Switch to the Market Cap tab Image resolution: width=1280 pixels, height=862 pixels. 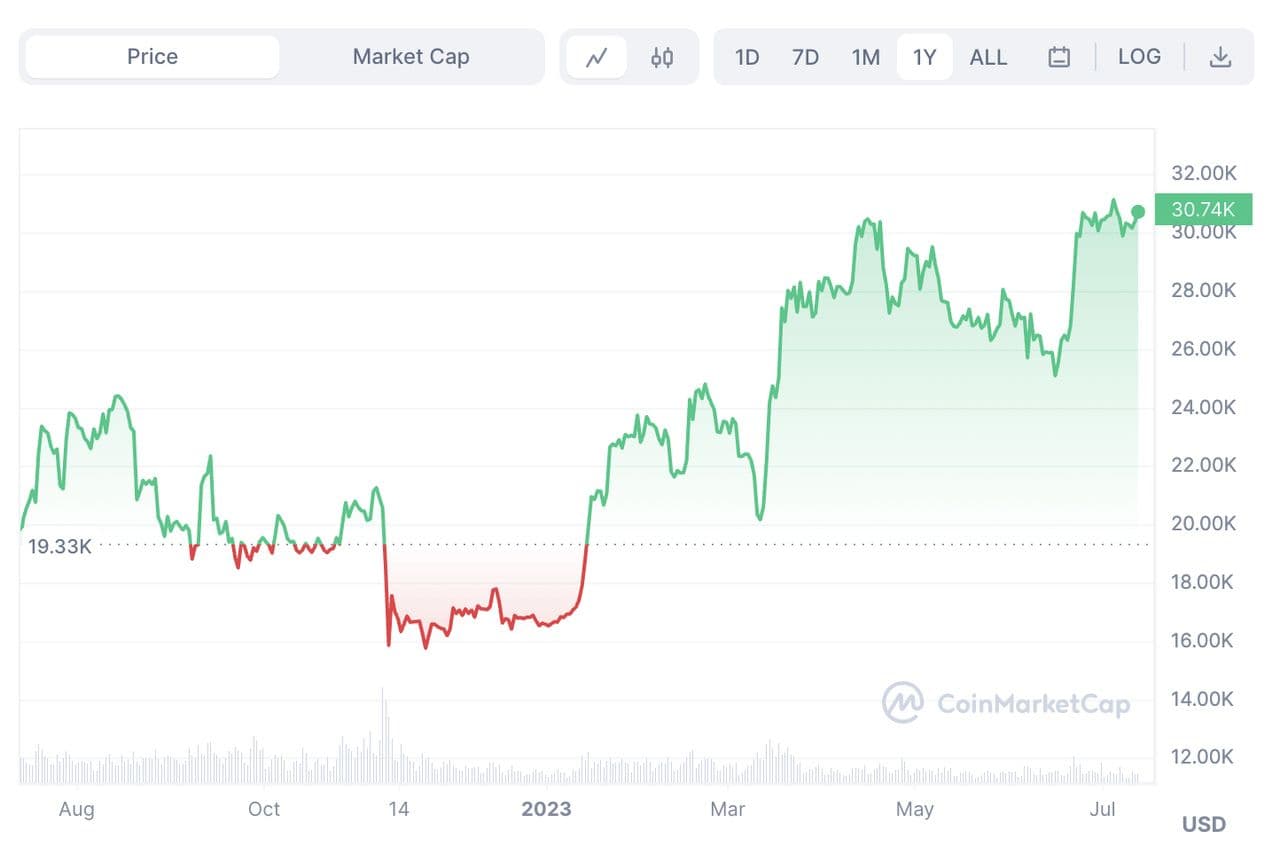pyautogui.click(x=410, y=57)
